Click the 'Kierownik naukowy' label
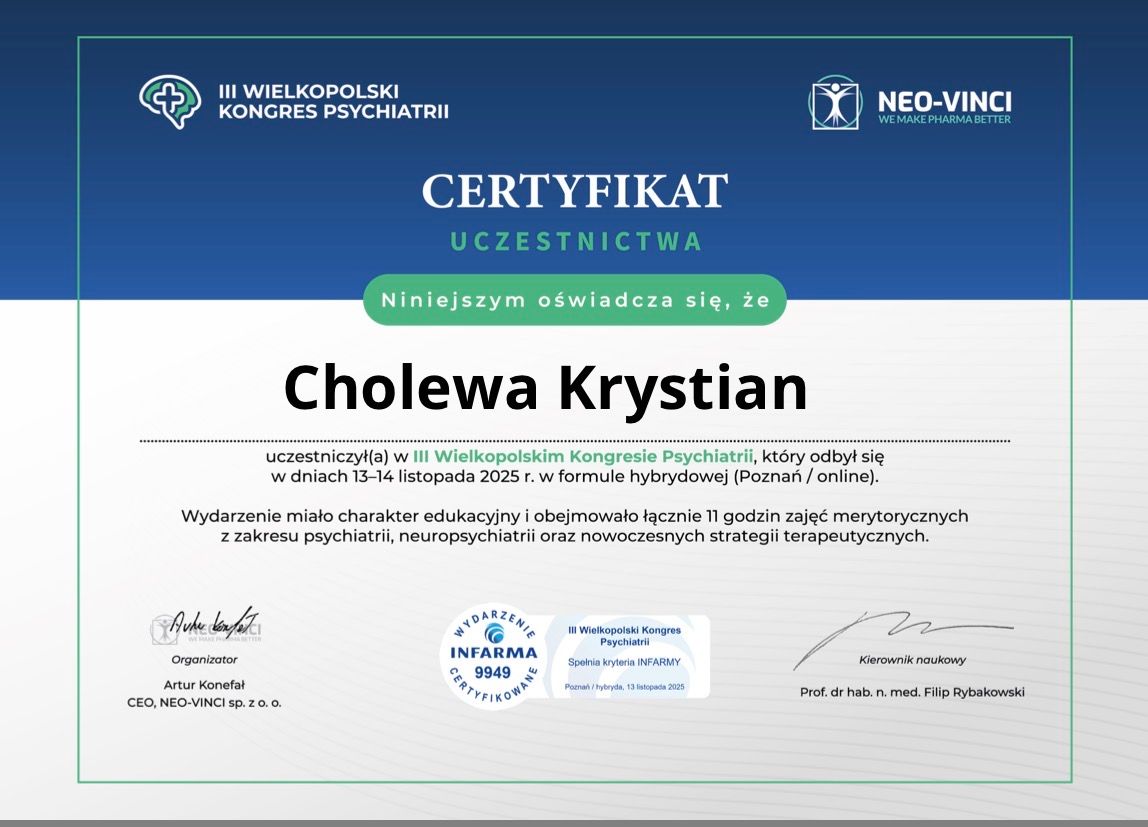This screenshot has width=1148, height=827. (912, 660)
